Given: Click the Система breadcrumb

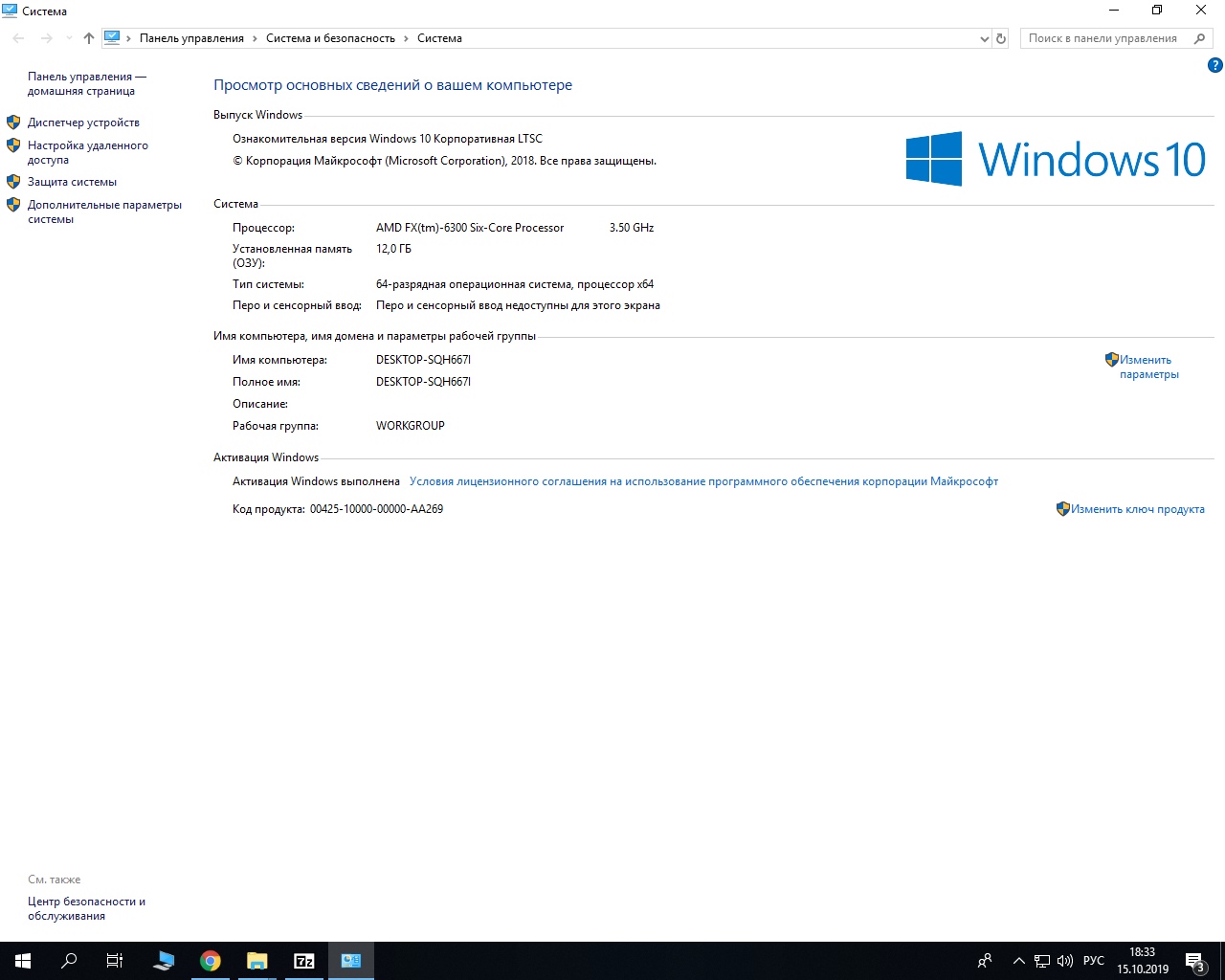Looking at the screenshot, I should tap(439, 38).
